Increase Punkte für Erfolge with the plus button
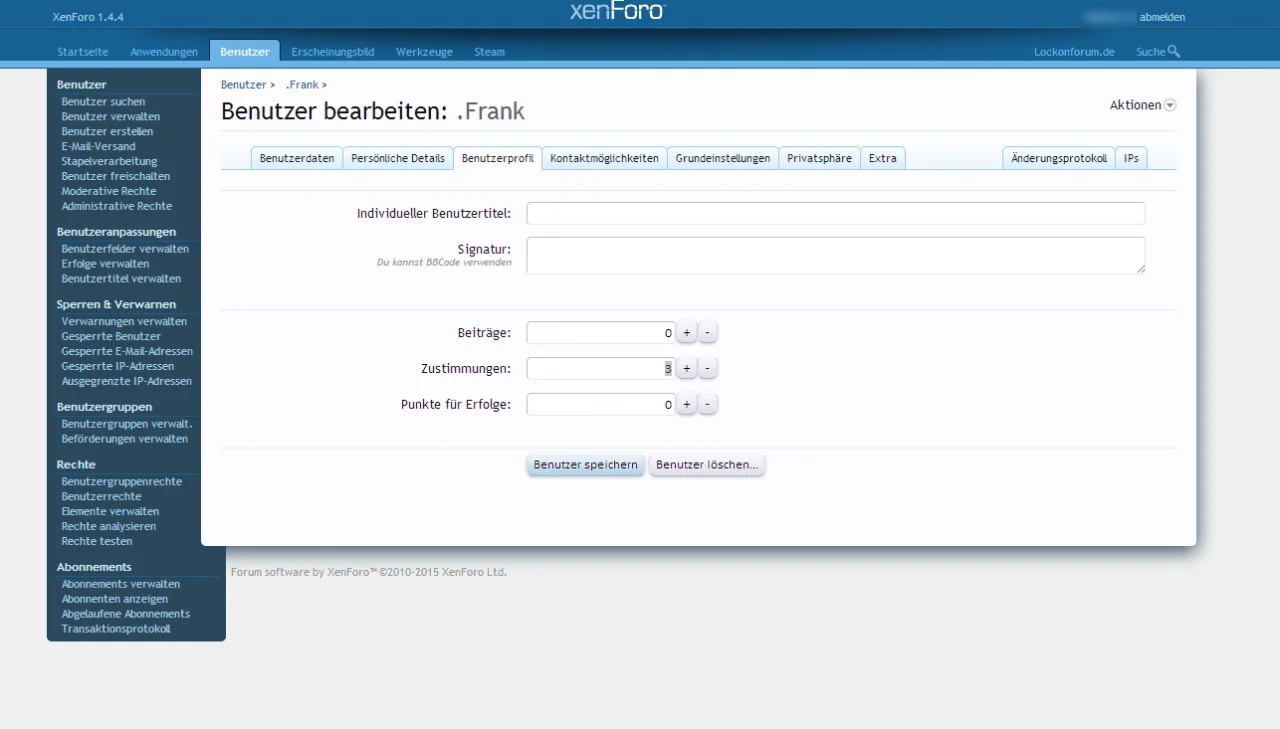This screenshot has width=1280, height=729. tap(686, 404)
